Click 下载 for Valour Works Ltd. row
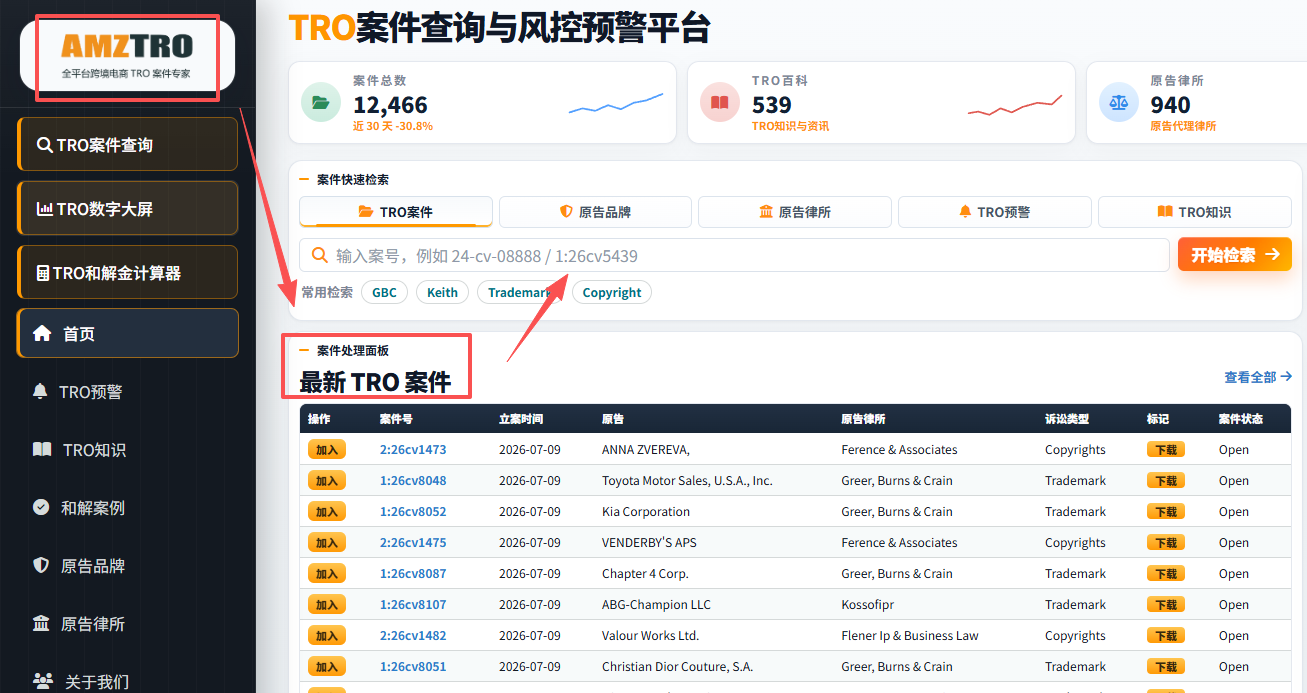The width and height of the screenshot is (1307, 693). (x=1165, y=635)
